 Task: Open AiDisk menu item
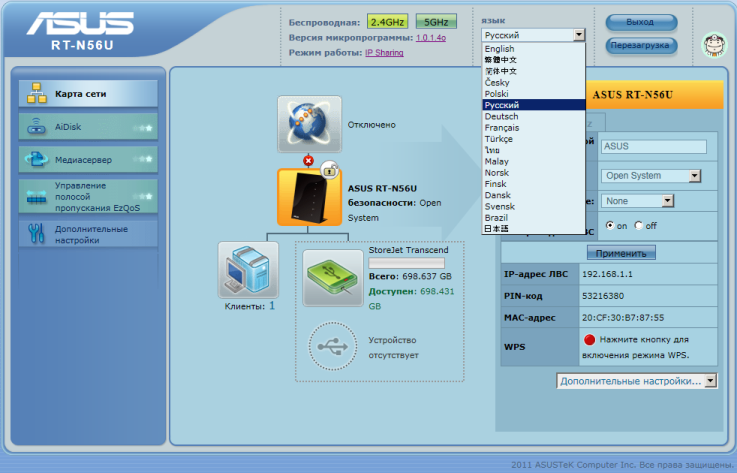tap(88, 126)
